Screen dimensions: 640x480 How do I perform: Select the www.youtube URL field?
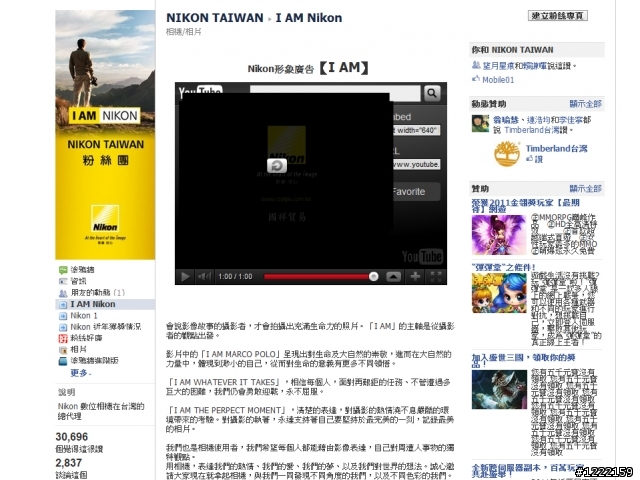tap(416, 164)
